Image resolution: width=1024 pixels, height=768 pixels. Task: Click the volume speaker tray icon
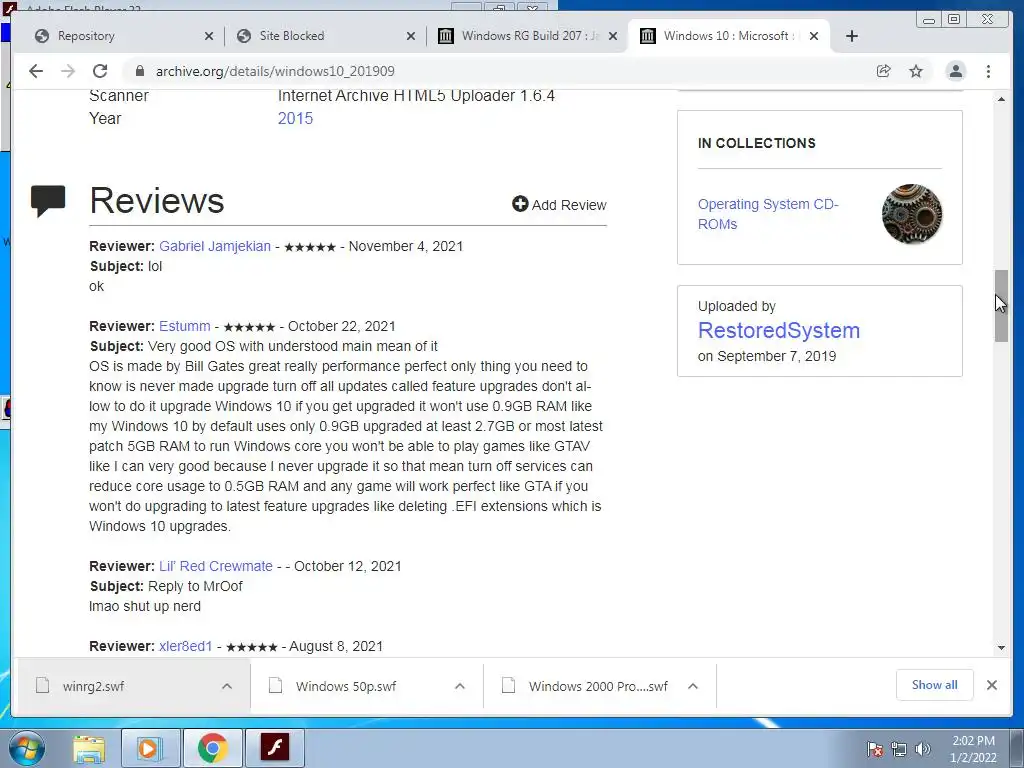tap(922, 749)
